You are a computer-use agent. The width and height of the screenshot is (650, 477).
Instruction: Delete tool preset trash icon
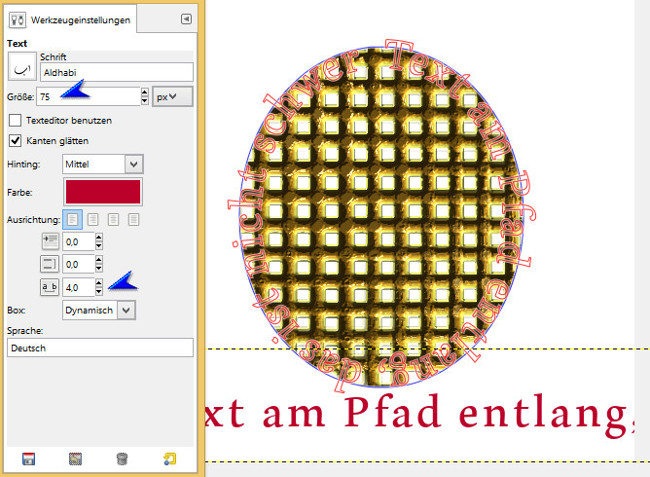(122, 459)
